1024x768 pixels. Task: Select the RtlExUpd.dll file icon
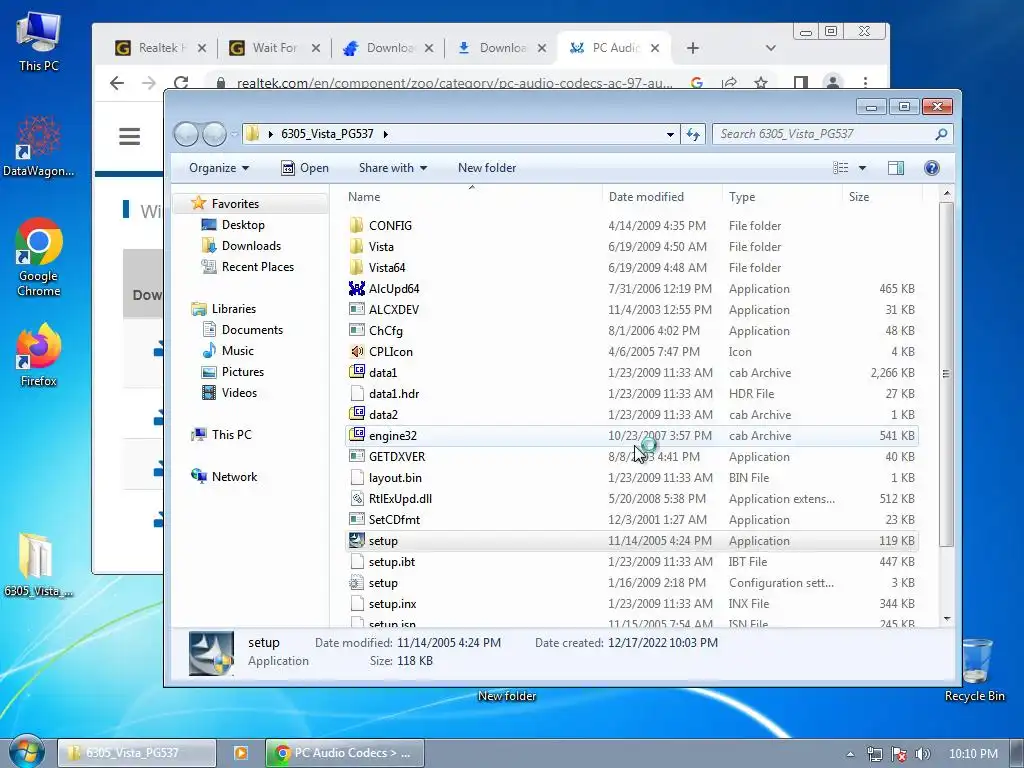pyautogui.click(x=357, y=498)
